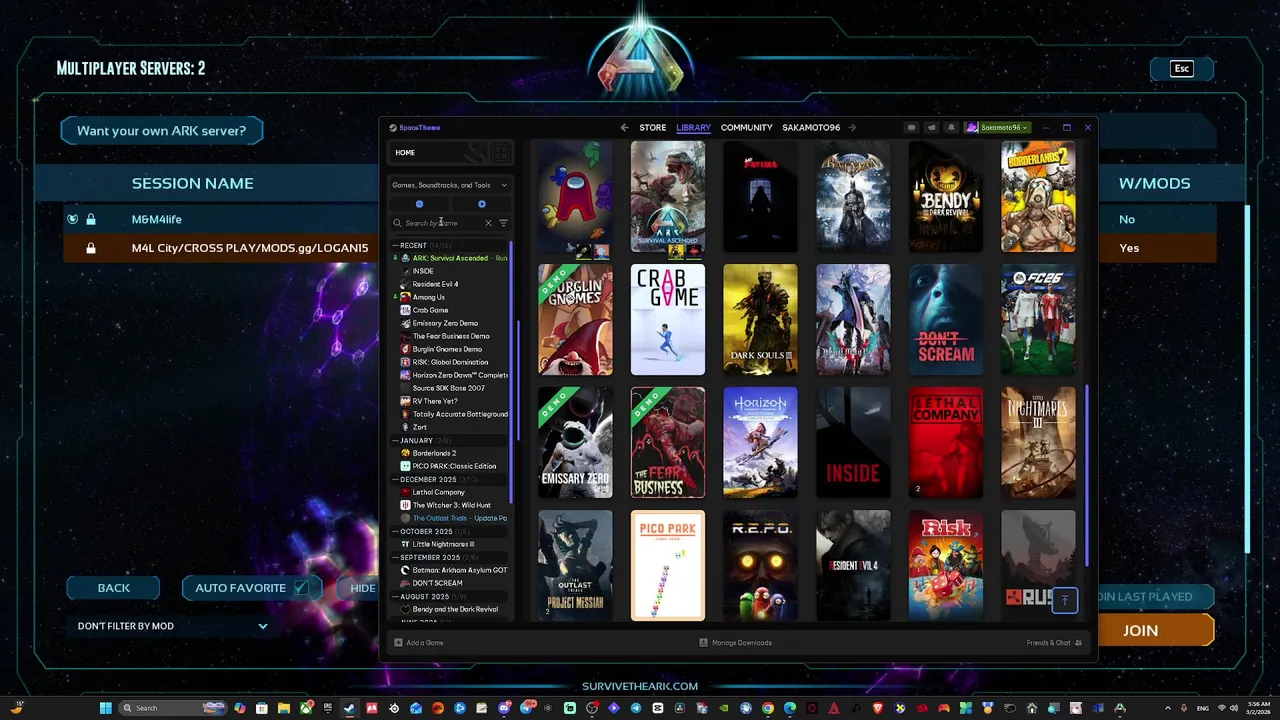Click the Borderlands 2 icon in sidebar list
This screenshot has width=1280, height=720.
pos(405,453)
